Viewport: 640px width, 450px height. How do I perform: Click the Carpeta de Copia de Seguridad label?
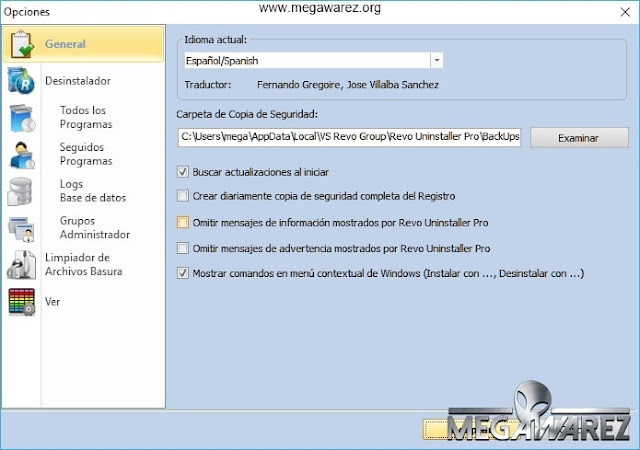tap(247, 114)
